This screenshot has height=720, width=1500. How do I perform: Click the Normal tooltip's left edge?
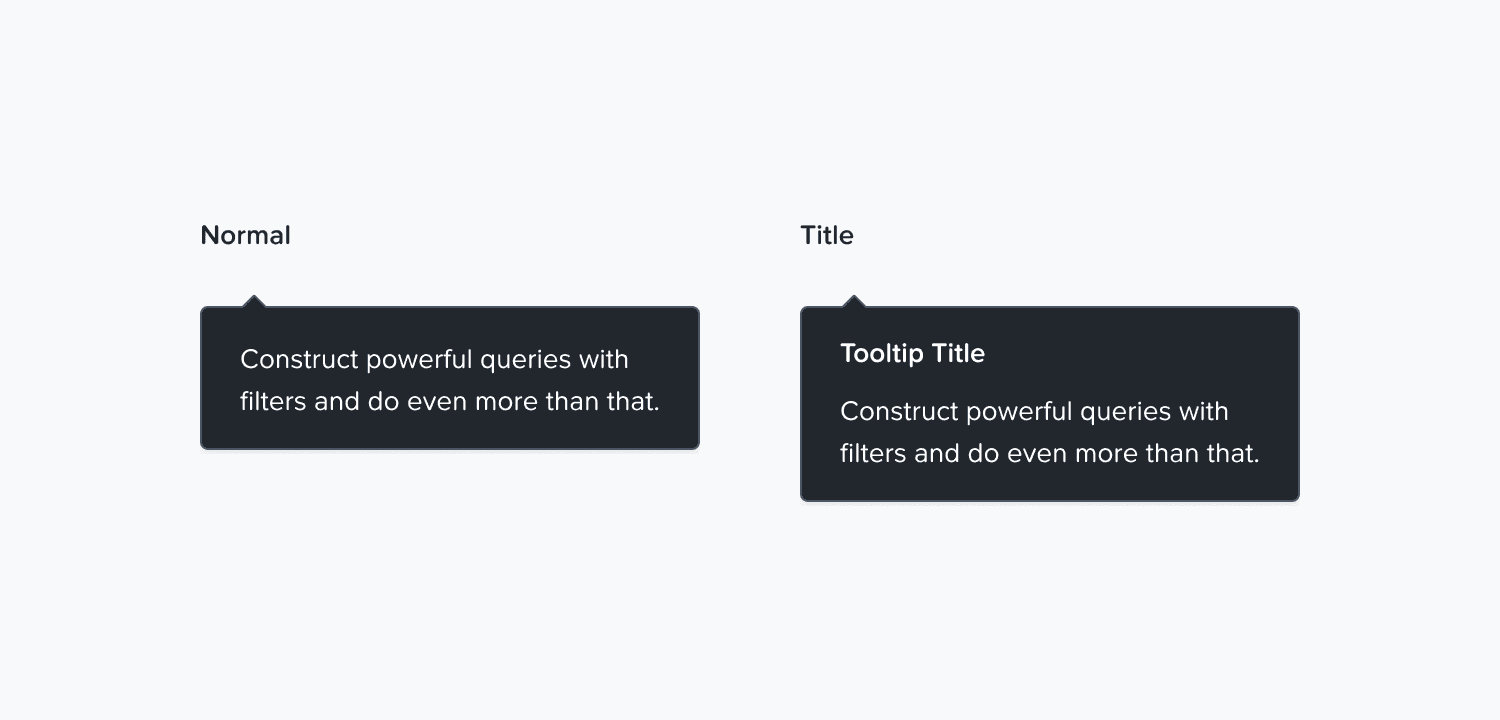pos(202,377)
